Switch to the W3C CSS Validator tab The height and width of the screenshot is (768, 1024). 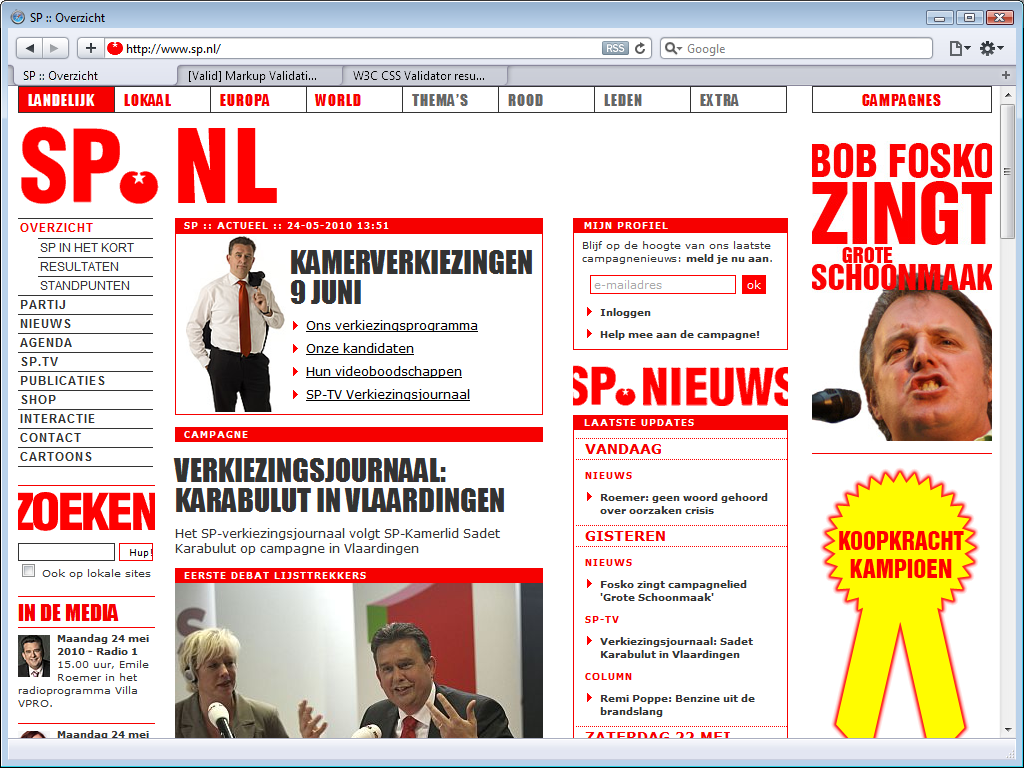[x=424, y=76]
